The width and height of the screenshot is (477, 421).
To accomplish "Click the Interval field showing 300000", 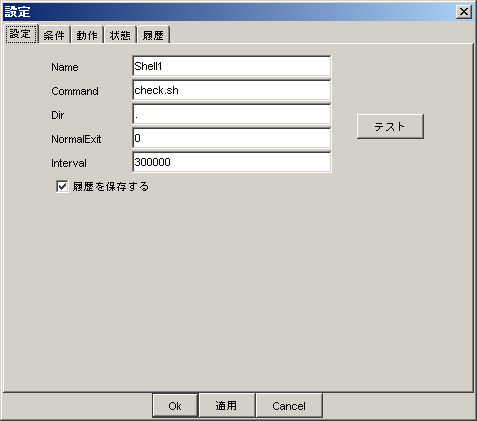I will 232,162.
